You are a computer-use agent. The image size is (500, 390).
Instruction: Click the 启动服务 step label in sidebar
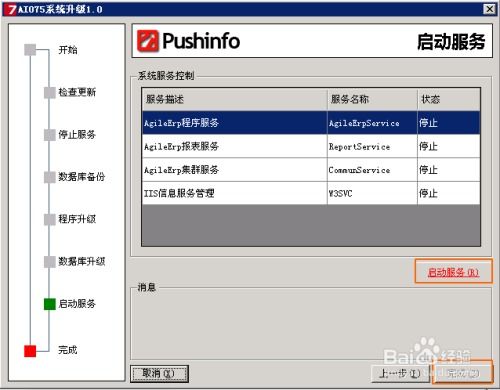click(77, 304)
